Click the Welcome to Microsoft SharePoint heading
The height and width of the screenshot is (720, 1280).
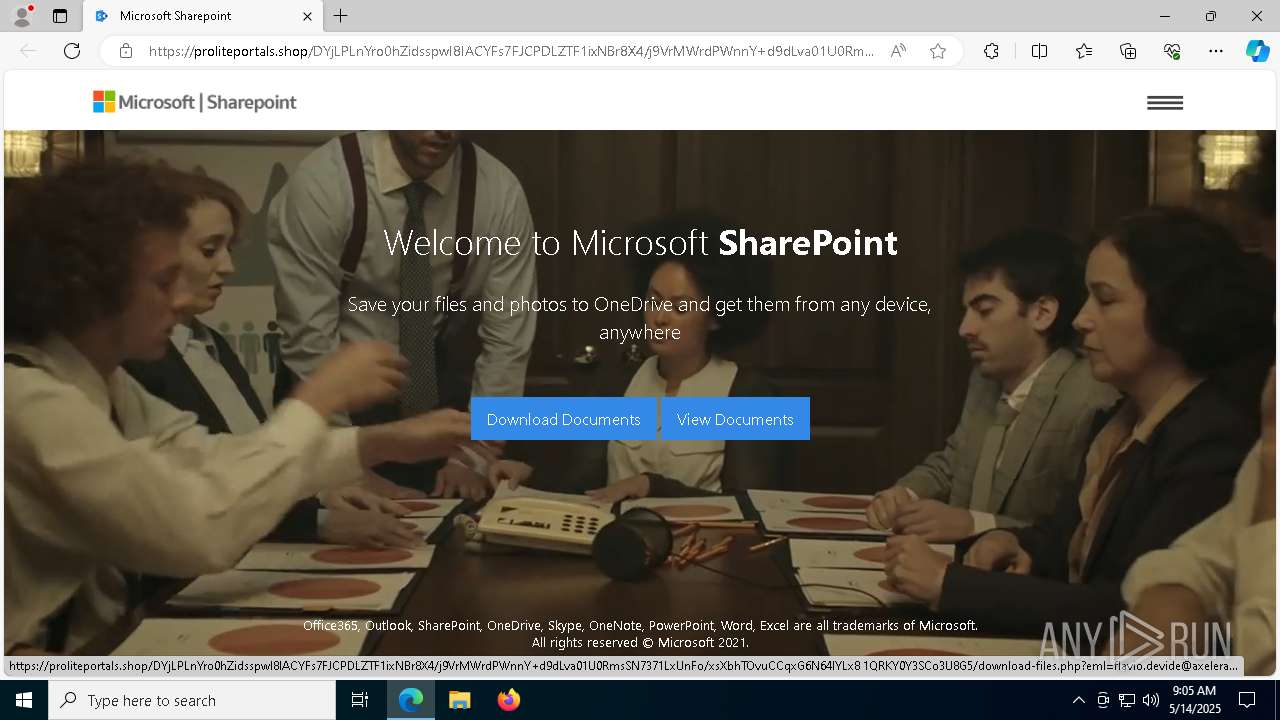coord(640,243)
